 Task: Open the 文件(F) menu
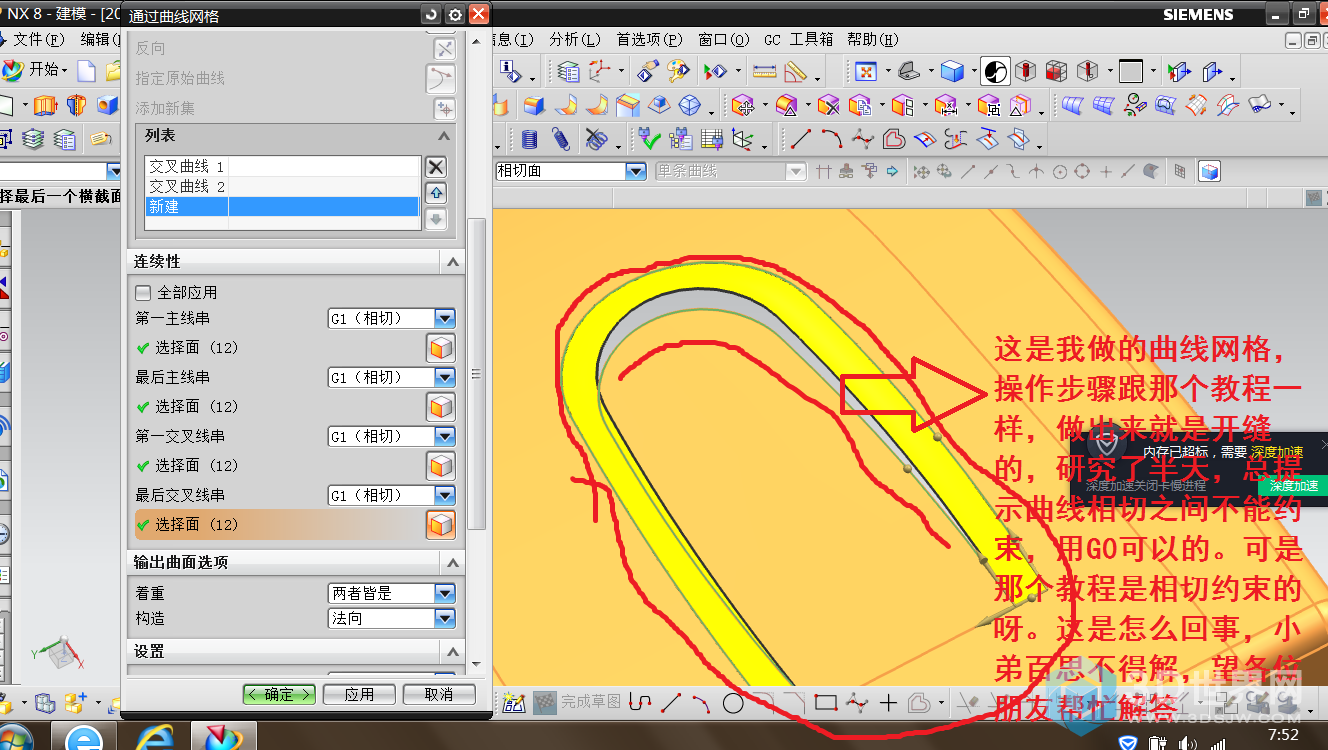click(39, 40)
